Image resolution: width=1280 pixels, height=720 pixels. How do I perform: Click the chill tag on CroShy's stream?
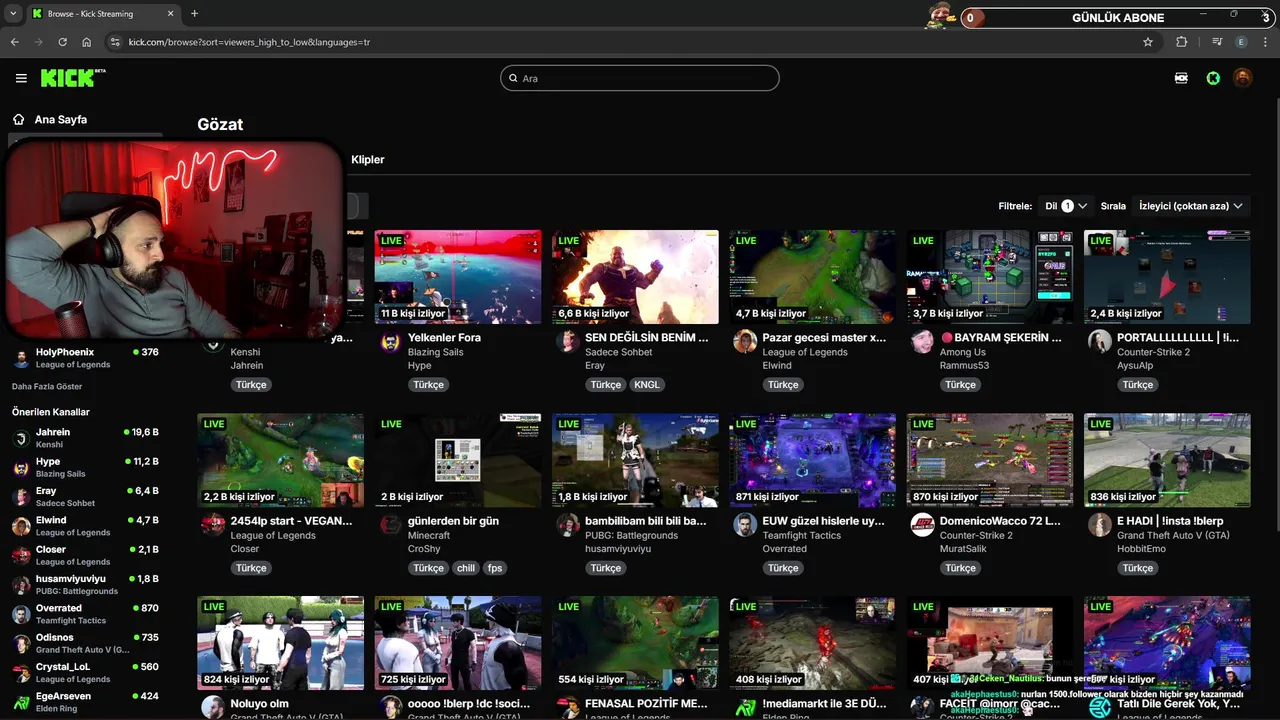[466, 568]
